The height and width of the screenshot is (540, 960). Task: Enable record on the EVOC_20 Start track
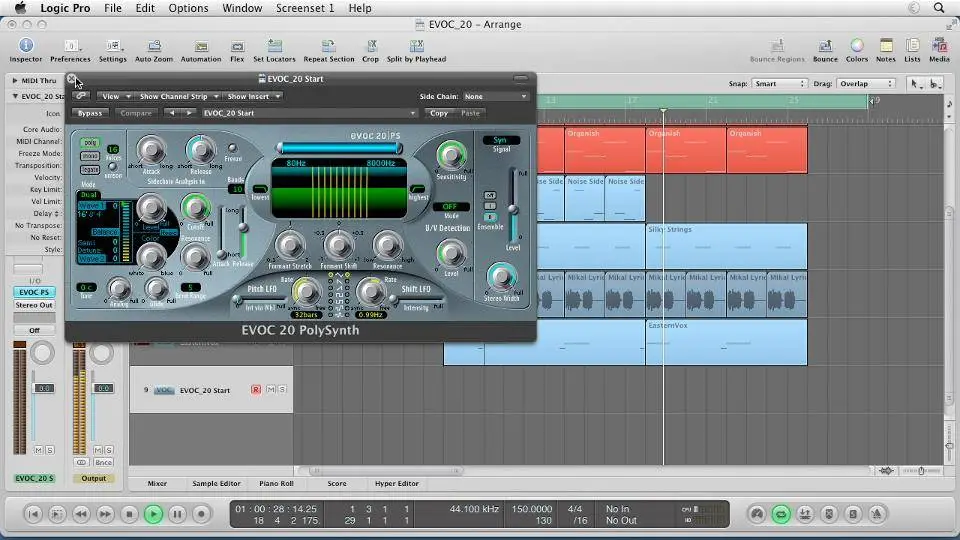click(256, 390)
